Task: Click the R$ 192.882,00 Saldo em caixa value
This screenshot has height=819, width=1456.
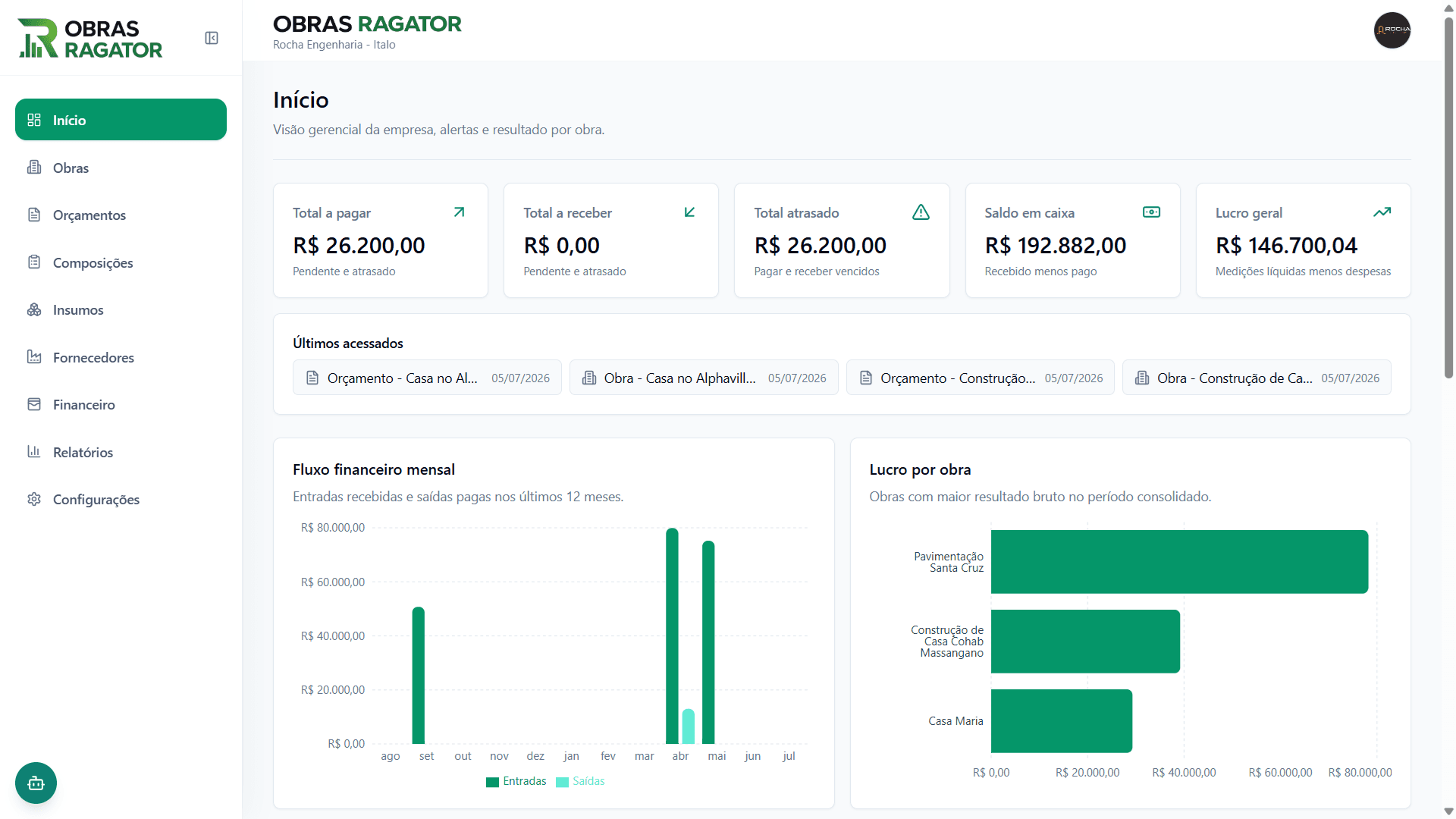Action: pyautogui.click(x=1056, y=246)
